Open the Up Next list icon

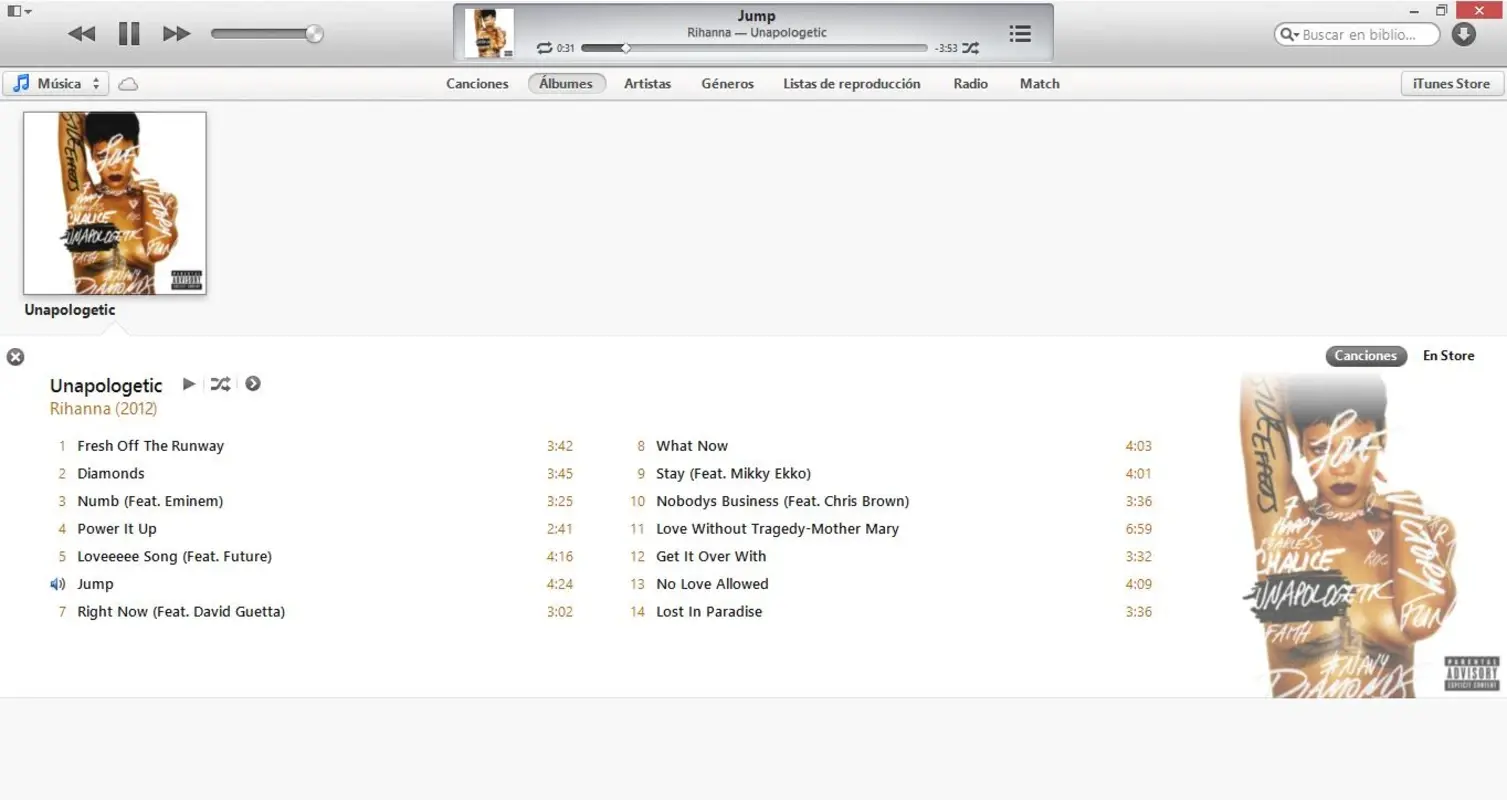pos(1019,33)
